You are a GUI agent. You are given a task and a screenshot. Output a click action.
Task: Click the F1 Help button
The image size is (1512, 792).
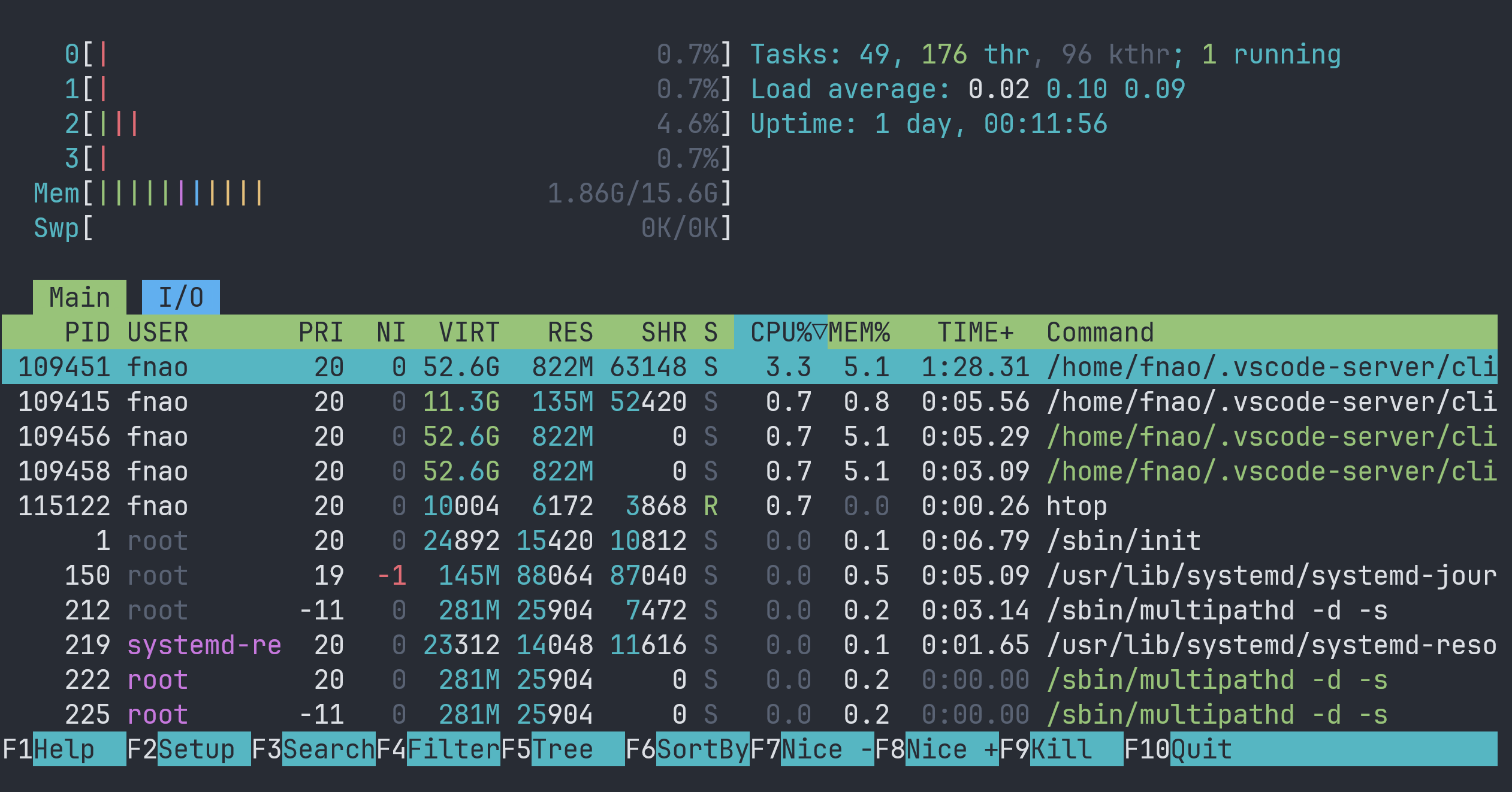64,749
